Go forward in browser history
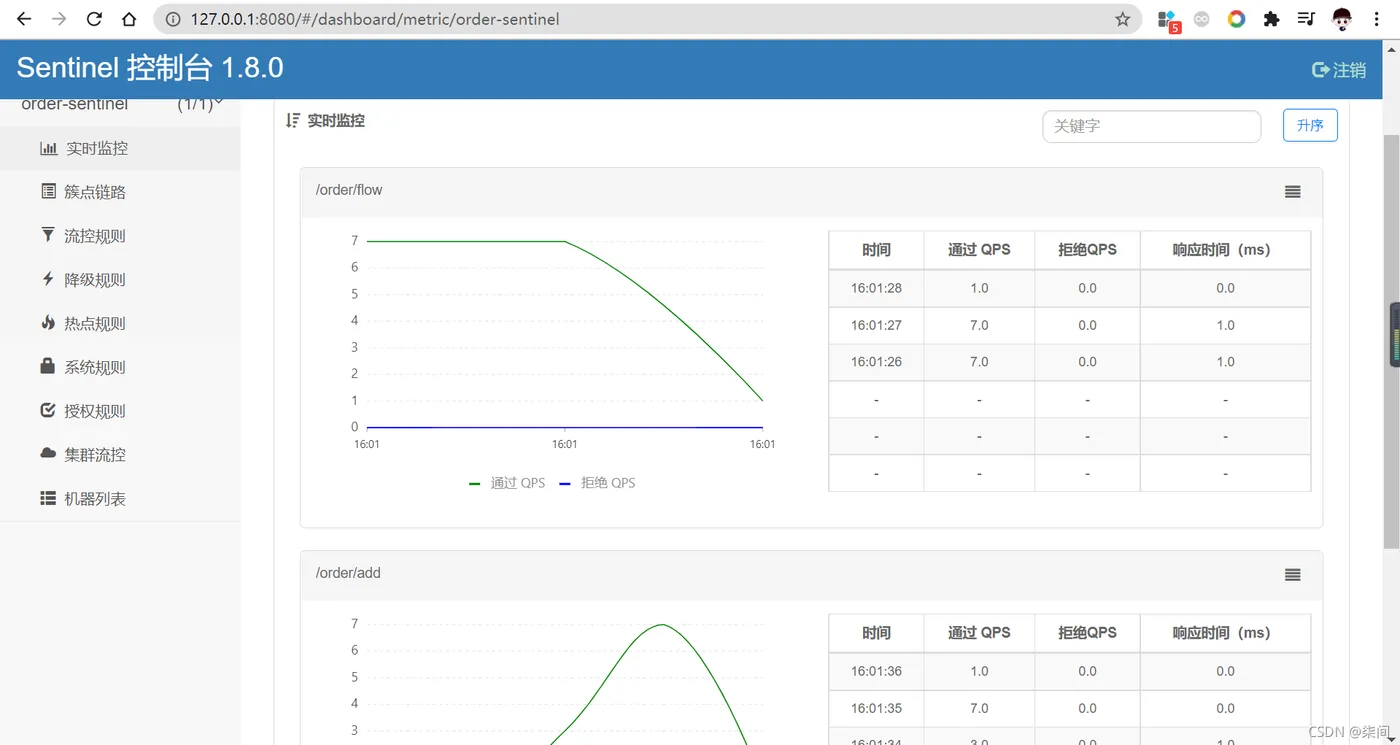 pyautogui.click(x=59, y=19)
